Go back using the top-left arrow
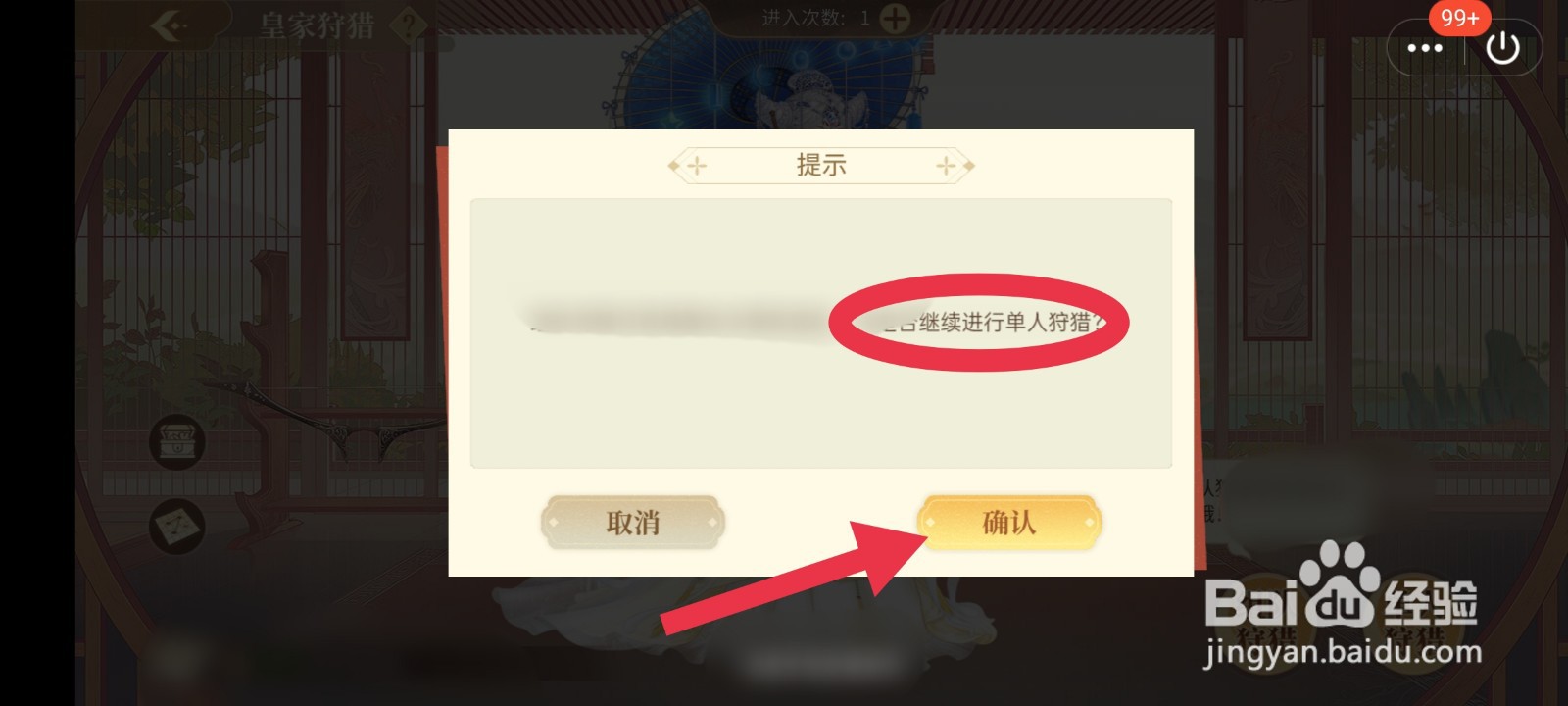The image size is (1568, 706). pyautogui.click(x=169, y=24)
